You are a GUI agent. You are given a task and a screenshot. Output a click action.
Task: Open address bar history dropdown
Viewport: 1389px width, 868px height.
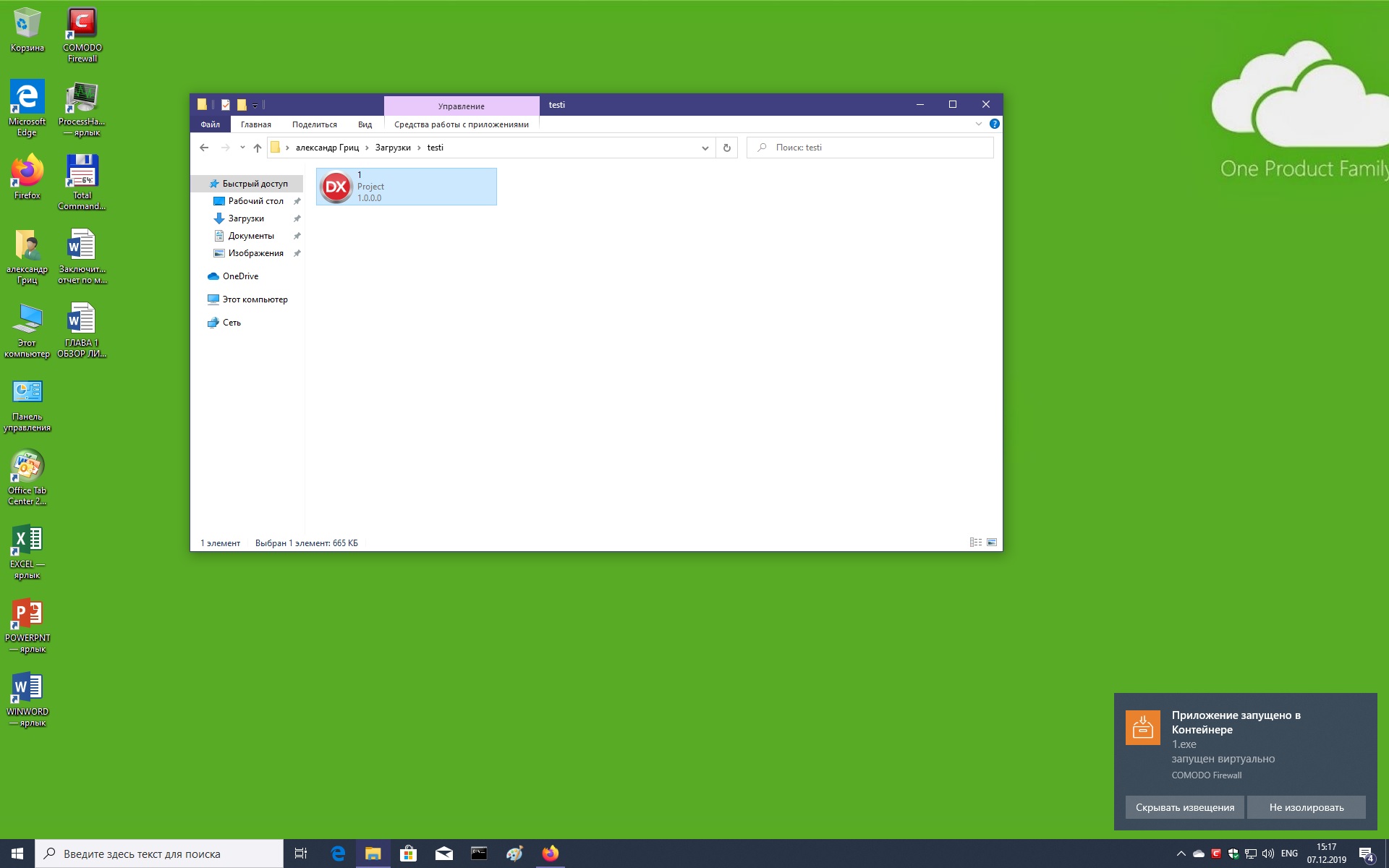click(x=705, y=148)
